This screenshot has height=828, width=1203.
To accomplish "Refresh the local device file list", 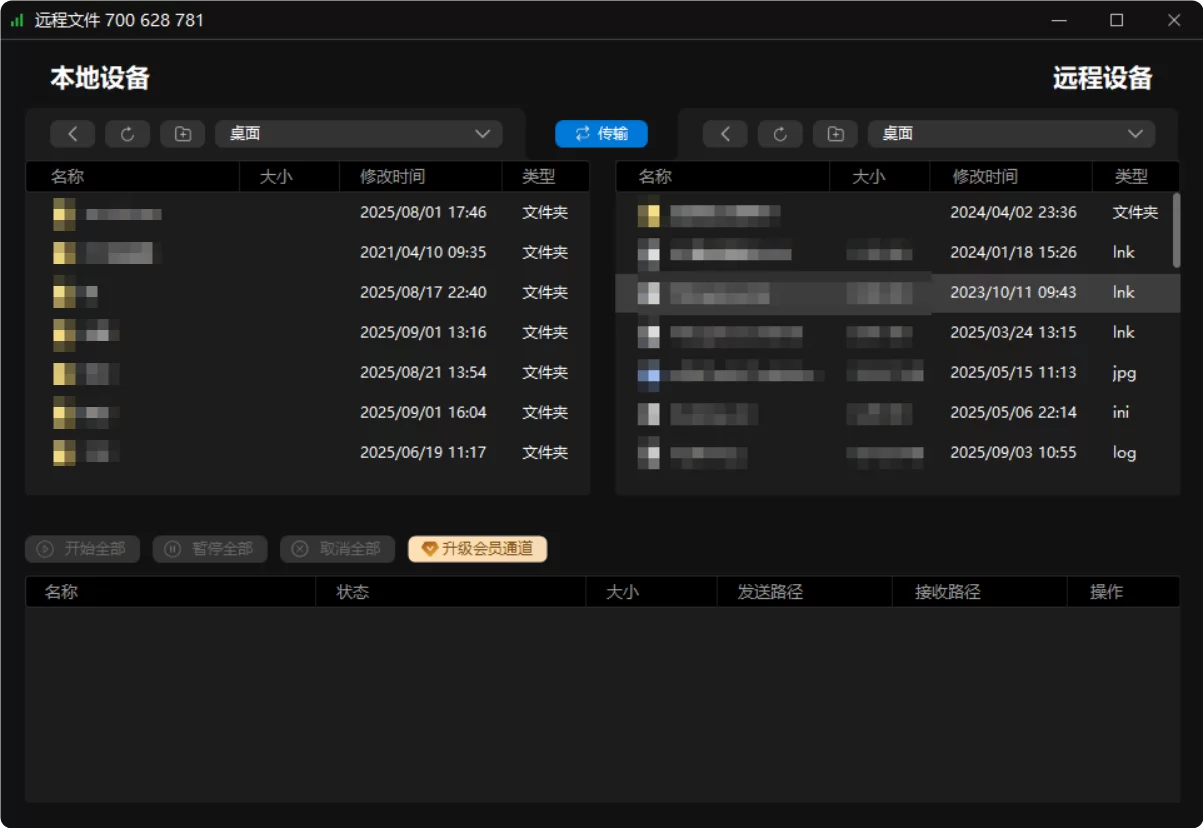I will pos(127,134).
